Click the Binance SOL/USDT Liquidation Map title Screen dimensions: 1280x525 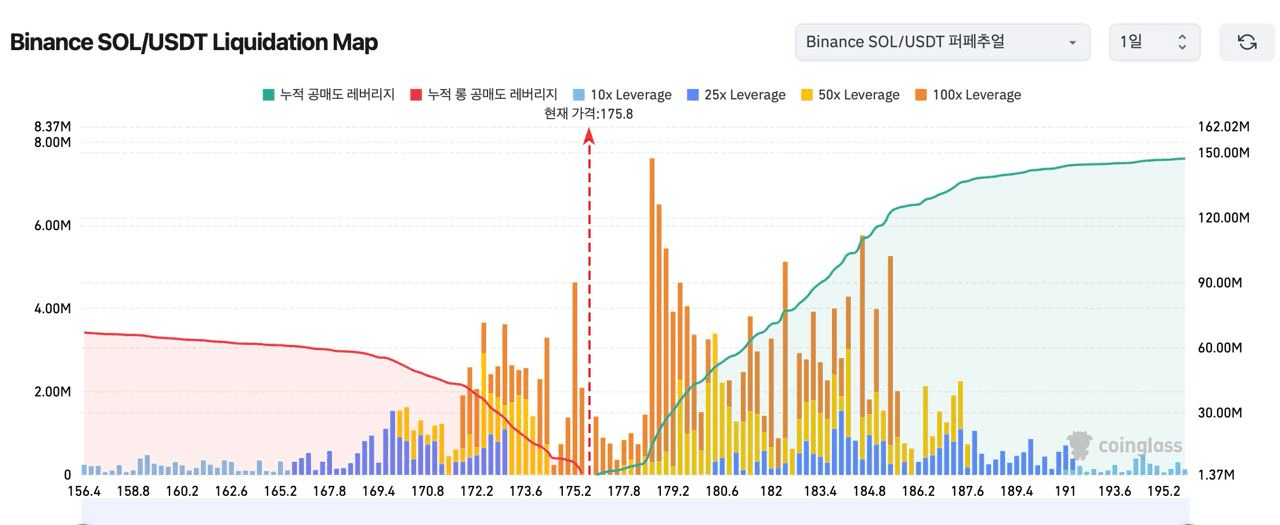pos(194,42)
